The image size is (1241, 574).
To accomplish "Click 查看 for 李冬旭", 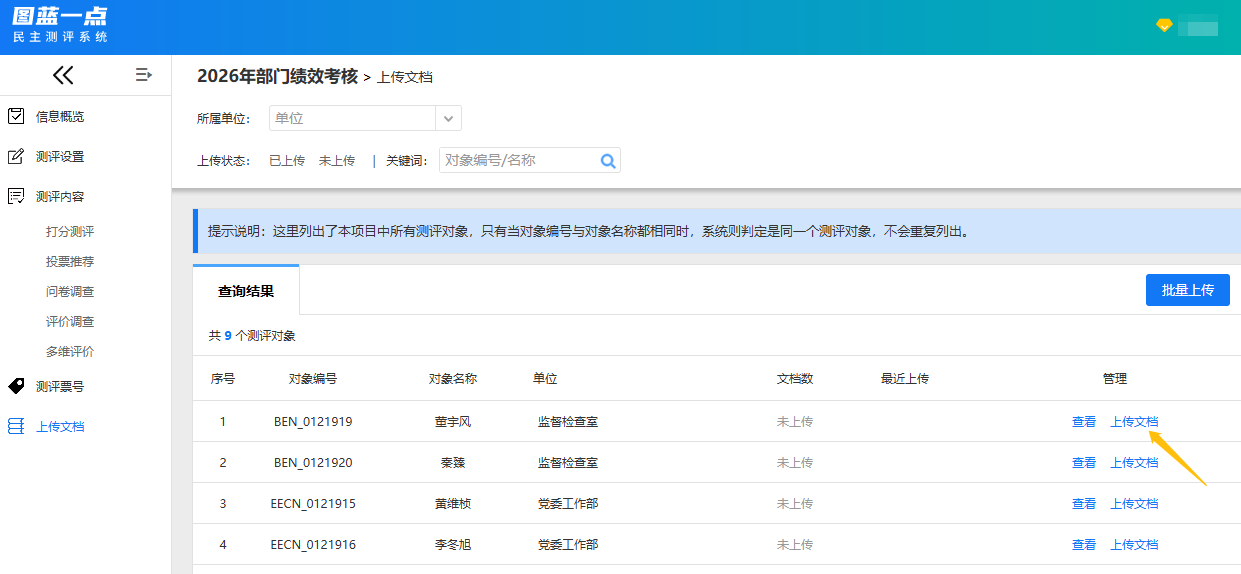I will tap(1084, 544).
